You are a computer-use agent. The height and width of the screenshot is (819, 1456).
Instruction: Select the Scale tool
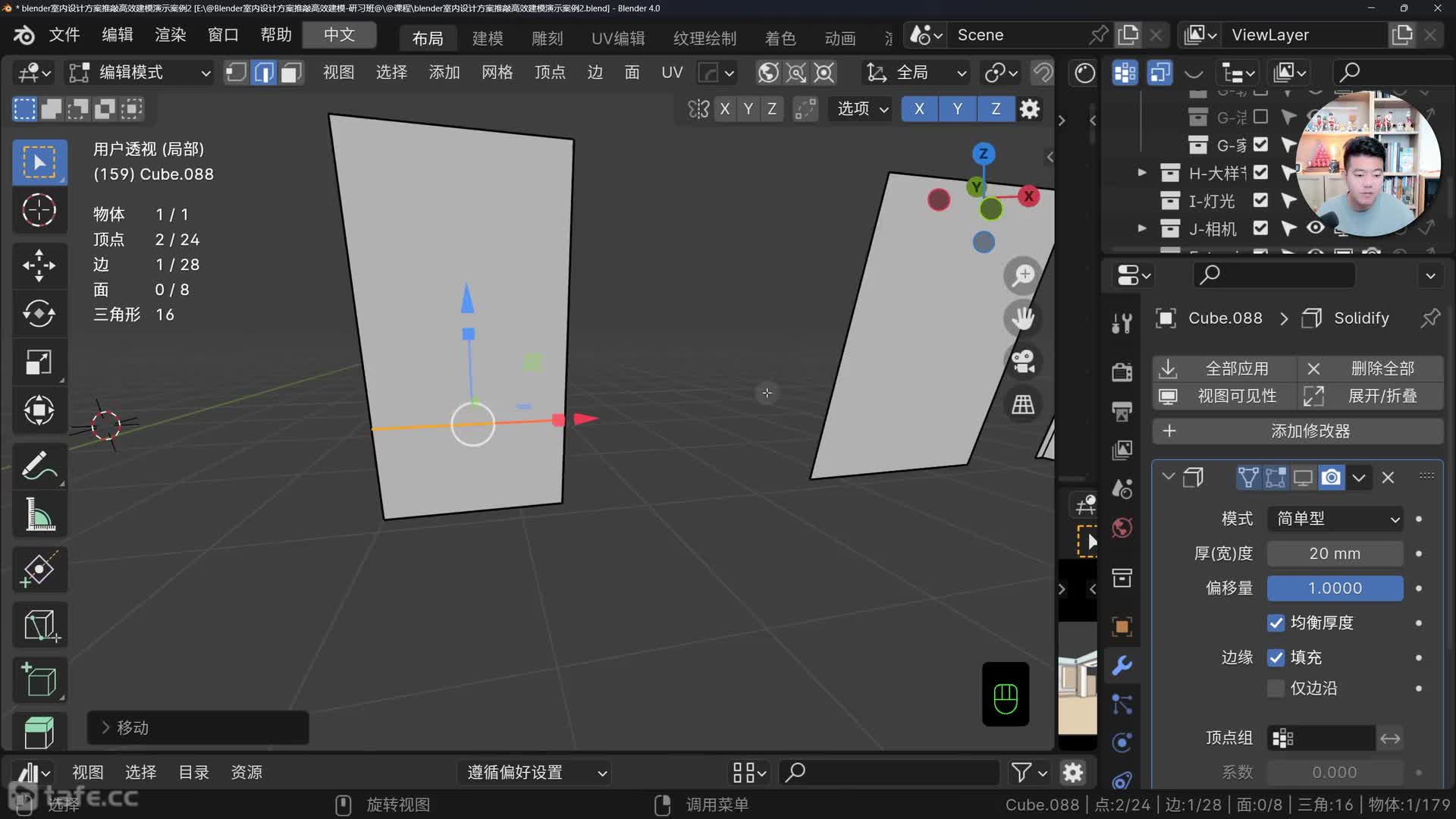click(x=39, y=362)
